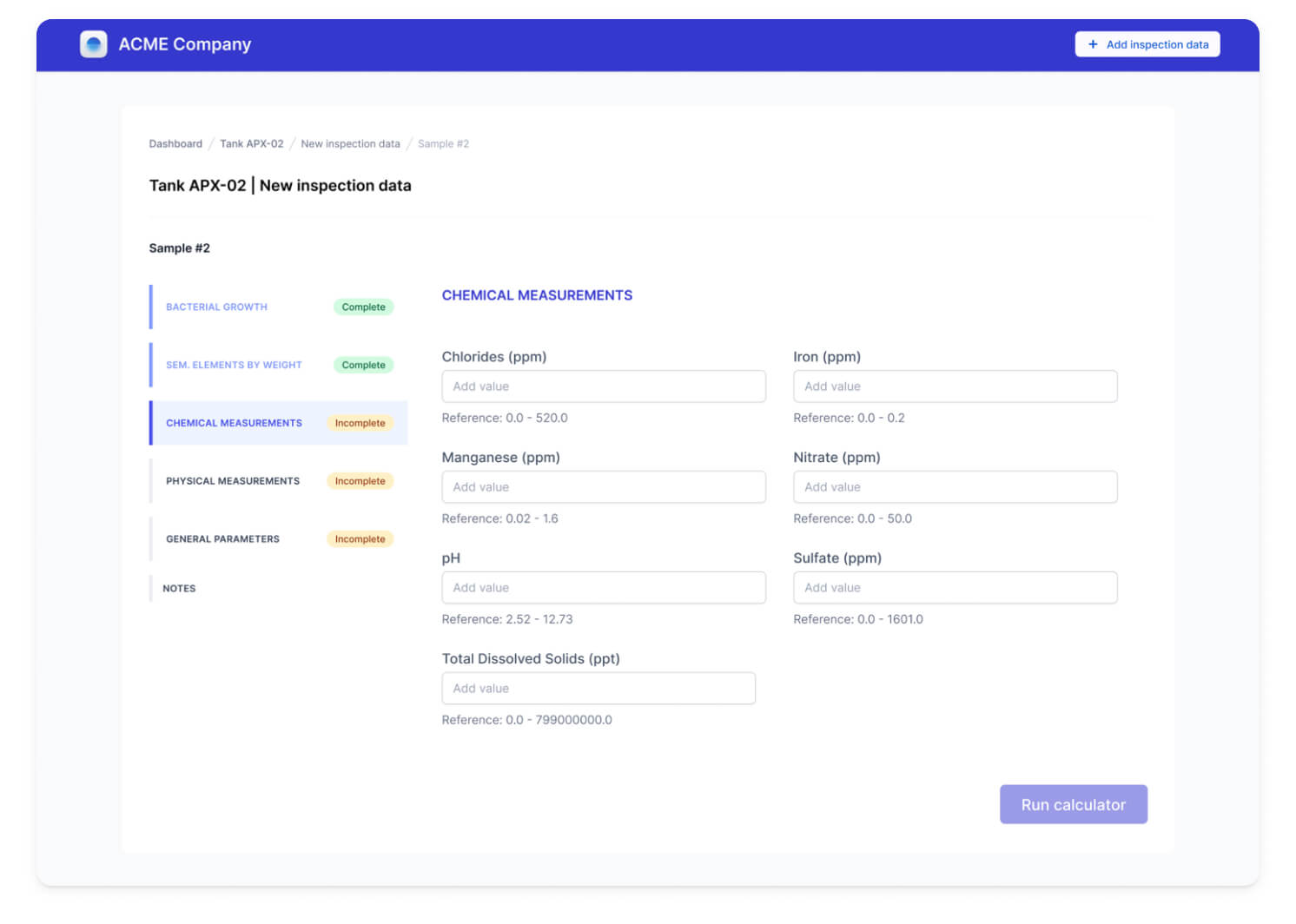
Task: Focus the Chlorides (ppm) value field
Action: point(604,386)
